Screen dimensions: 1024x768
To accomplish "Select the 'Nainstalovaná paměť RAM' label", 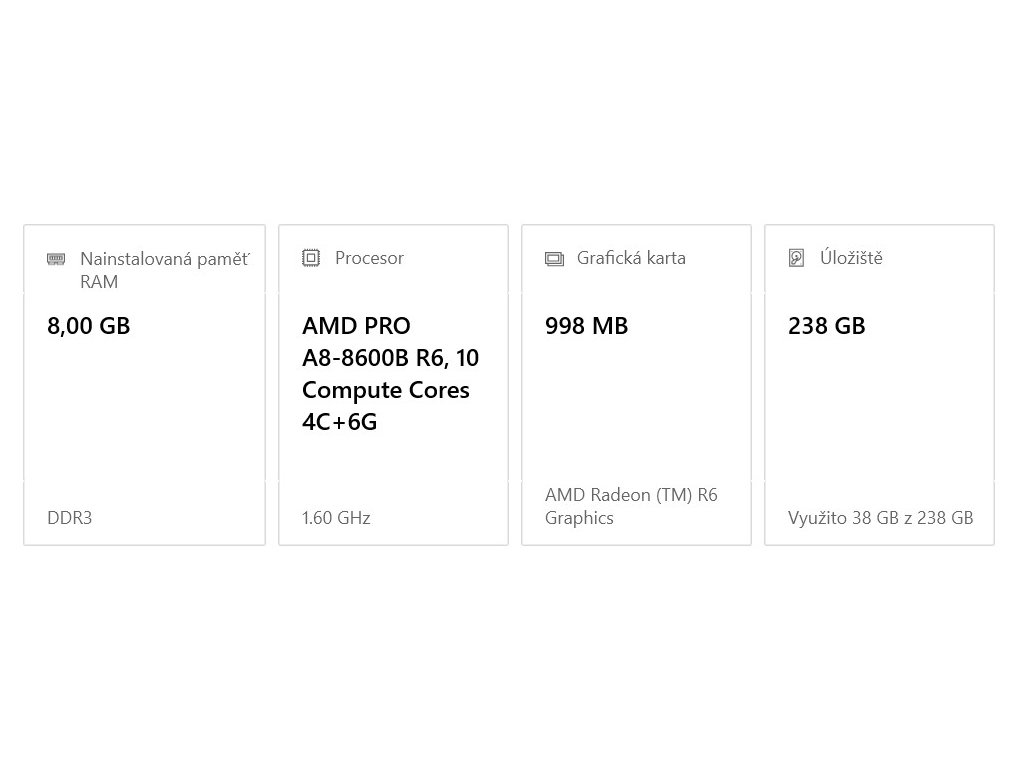I will tap(164, 270).
